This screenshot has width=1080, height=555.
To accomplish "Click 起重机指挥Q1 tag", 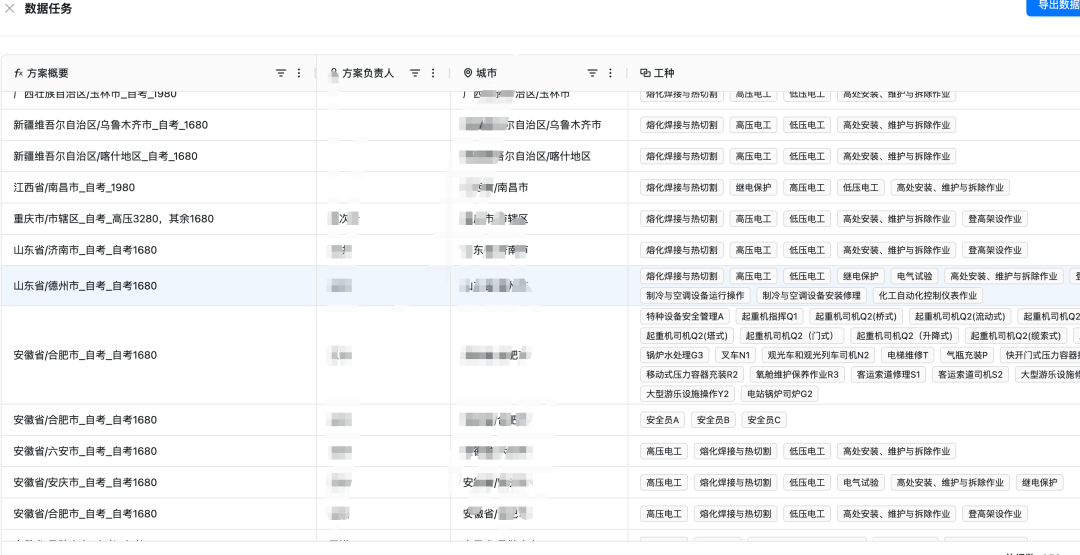I will click(769, 317).
